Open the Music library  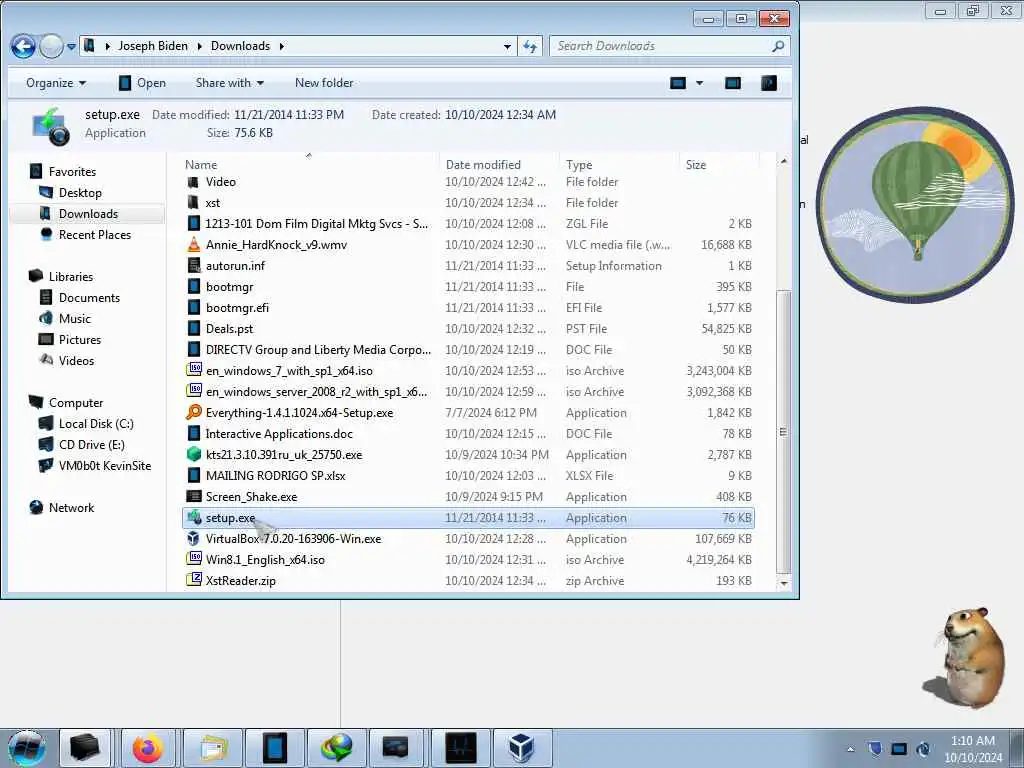point(74,319)
